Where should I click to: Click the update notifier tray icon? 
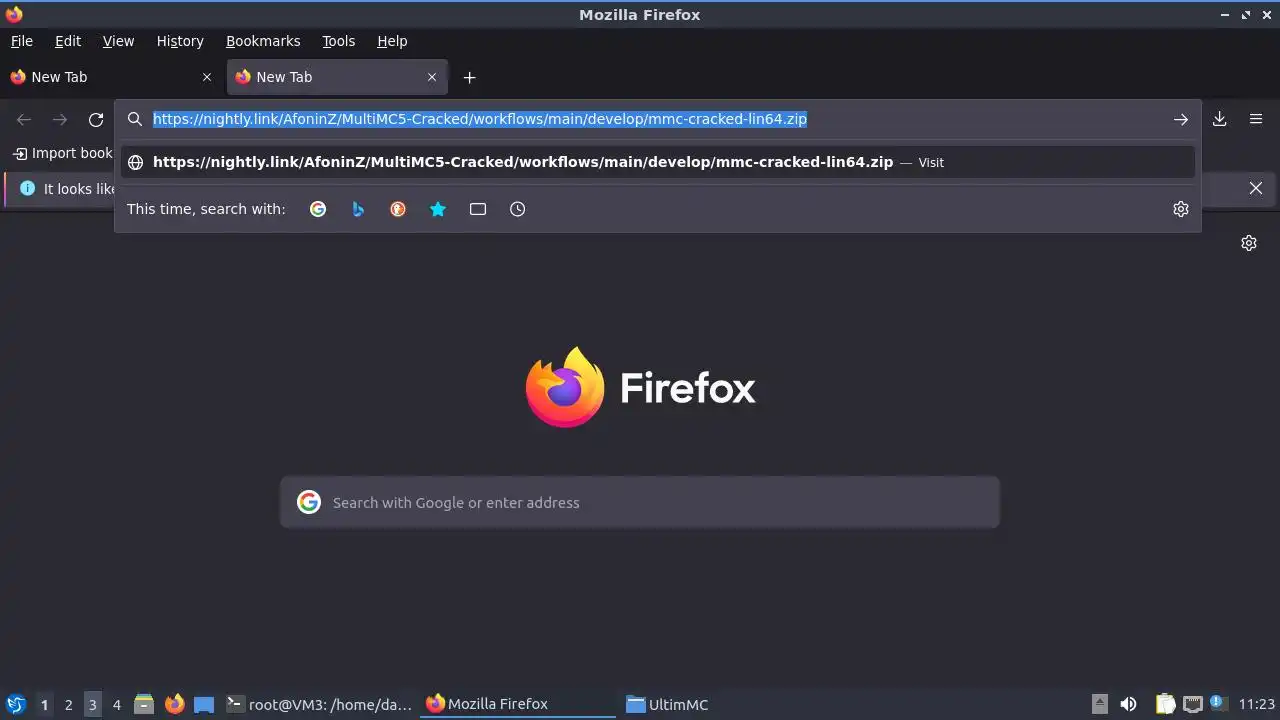pos(1218,704)
